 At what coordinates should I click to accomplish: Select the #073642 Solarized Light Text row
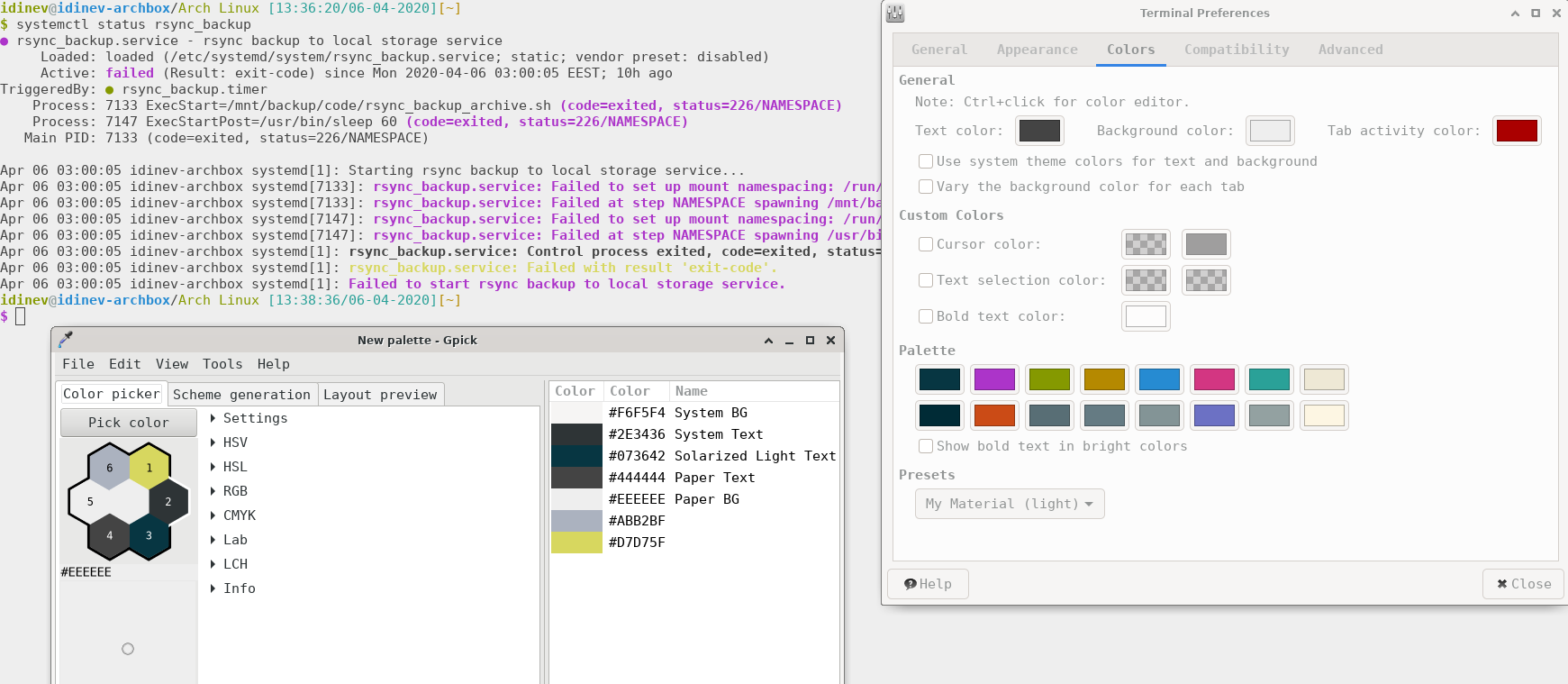click(x=694, y=456)
